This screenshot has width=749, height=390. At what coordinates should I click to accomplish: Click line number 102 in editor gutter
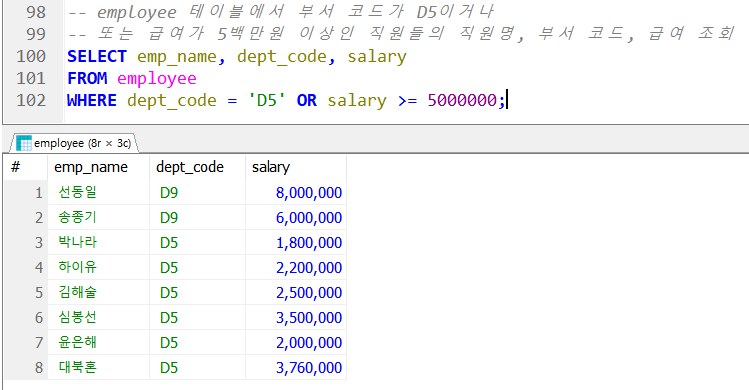tap(31, 100)
